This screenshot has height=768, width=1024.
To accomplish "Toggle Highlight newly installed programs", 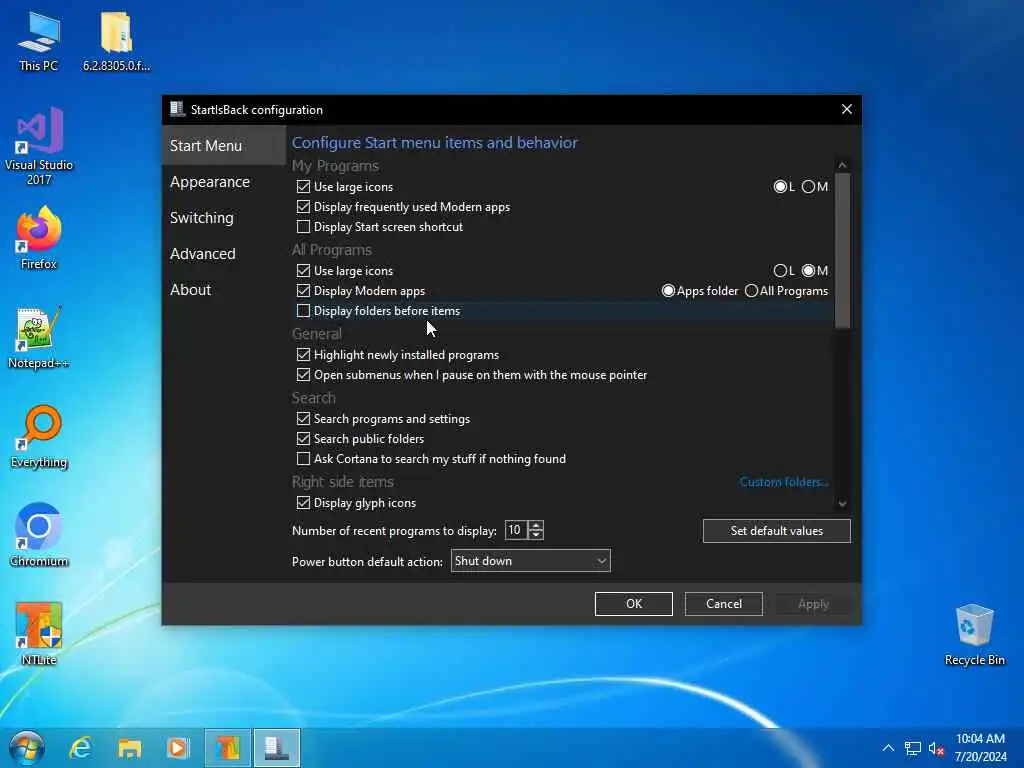I will pyautogui.click(x=303, y=355).
